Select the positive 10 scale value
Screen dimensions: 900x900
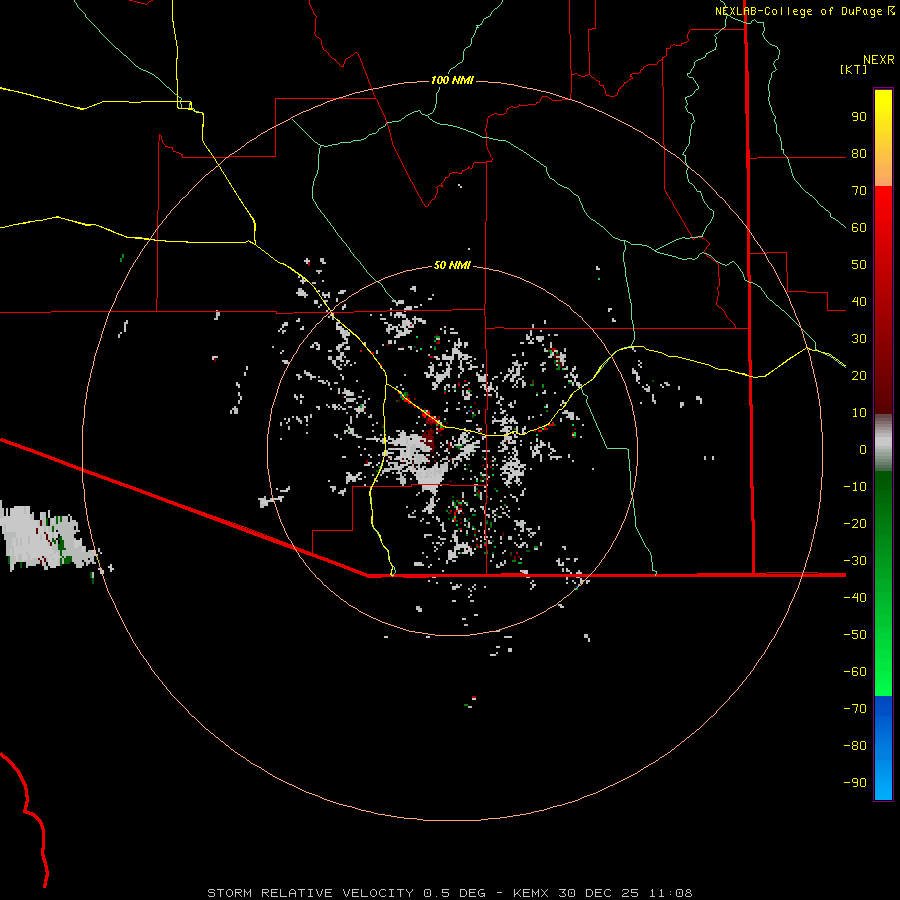click(x=859, y=413)
